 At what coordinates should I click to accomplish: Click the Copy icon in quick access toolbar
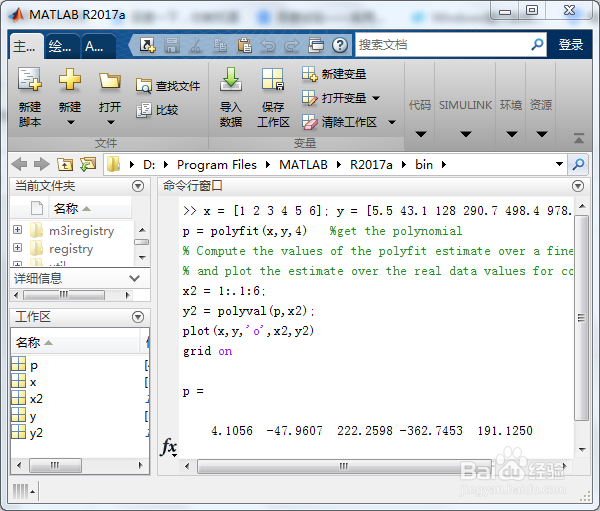click(220, 46)
